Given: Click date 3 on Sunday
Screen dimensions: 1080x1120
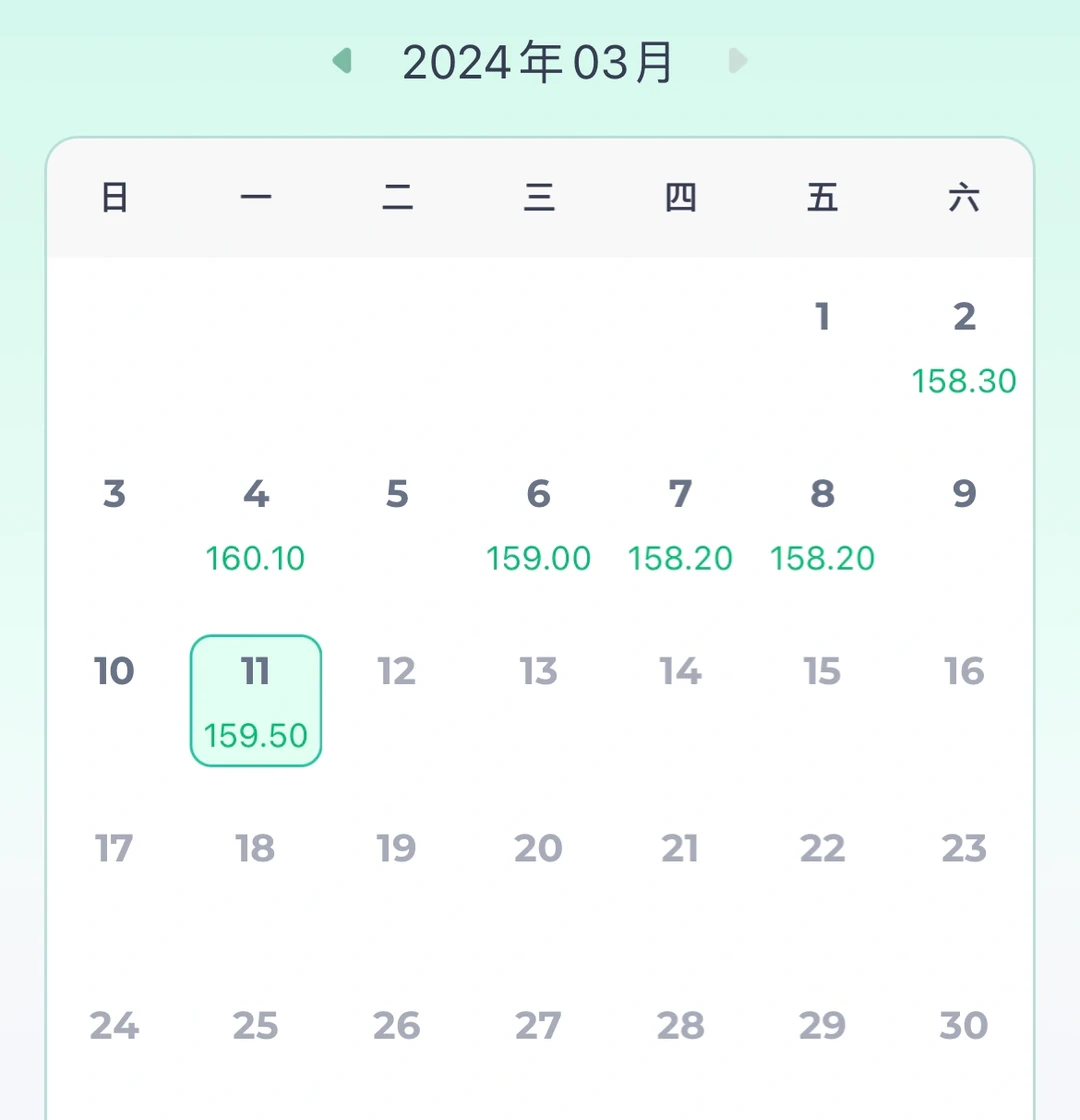Looking at the screenshot, I should click(x=114, y=494).
